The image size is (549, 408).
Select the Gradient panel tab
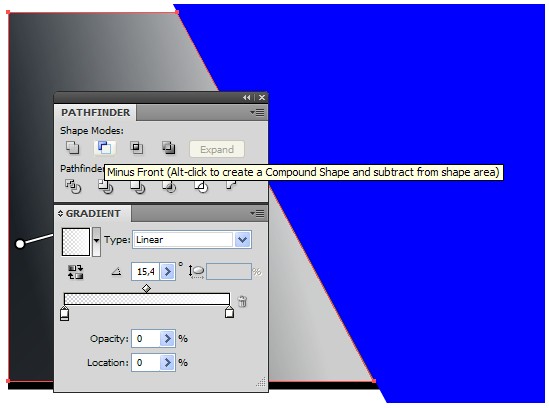(x=93, y=213)
